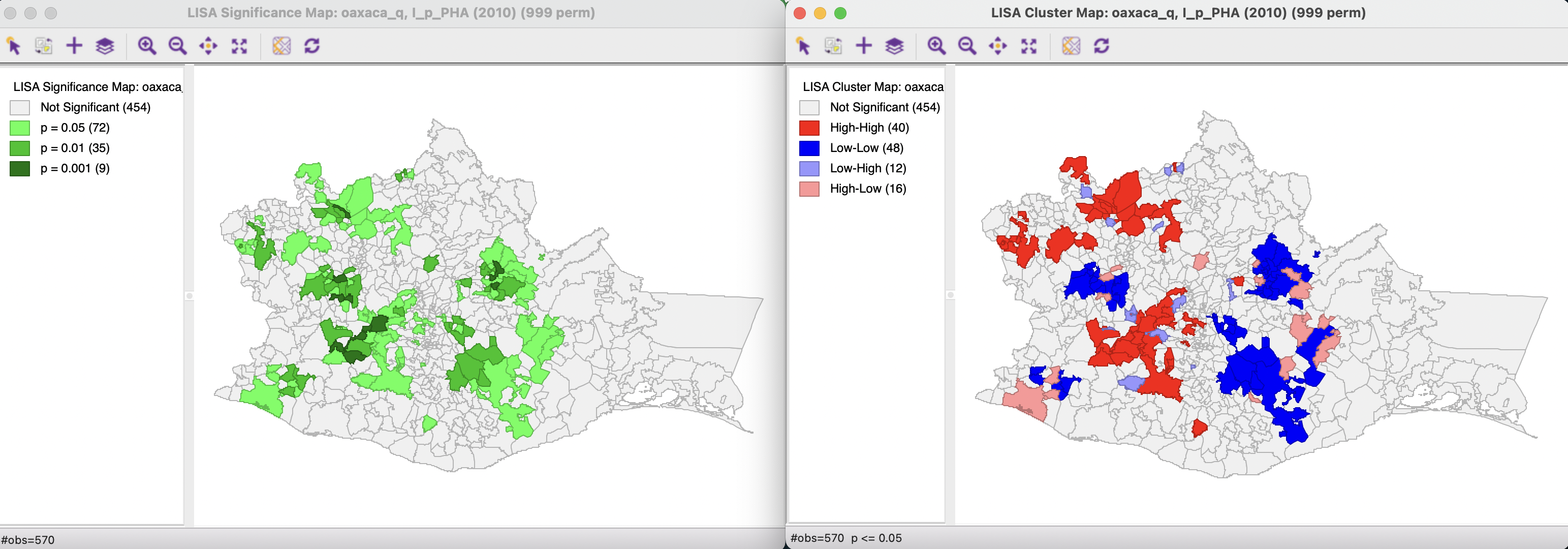Click the High-Low pink legend swatch

809,189
